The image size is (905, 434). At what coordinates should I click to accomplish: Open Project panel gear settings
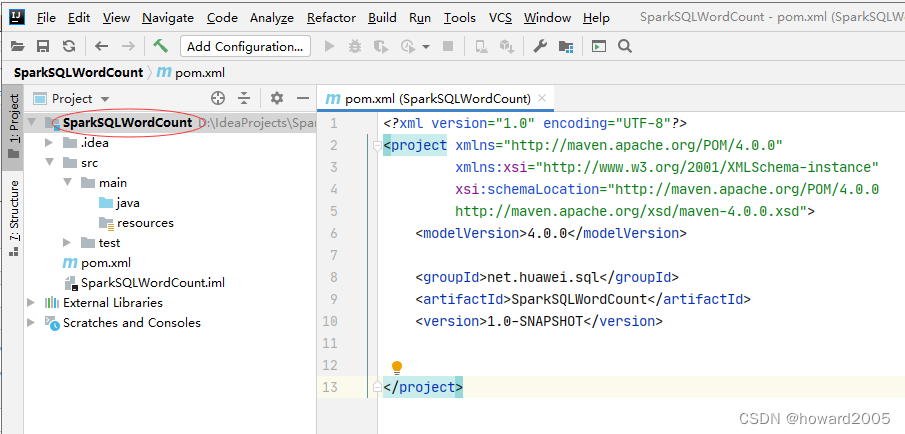pyautogui.click(x=277, y=98)
